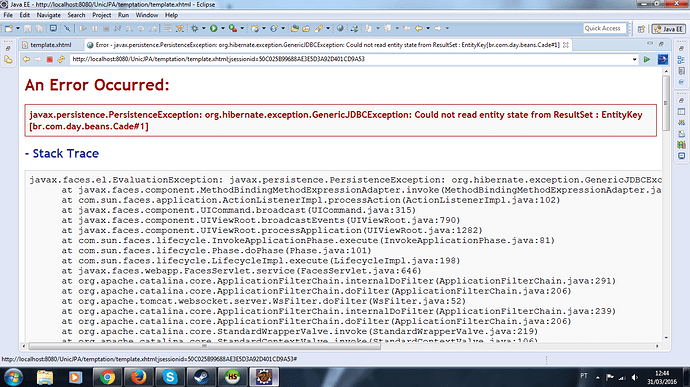690x387 pixels.
Task: Expand the URL address history dropdown
Action: pyautogui.click(x=634, y=59)
